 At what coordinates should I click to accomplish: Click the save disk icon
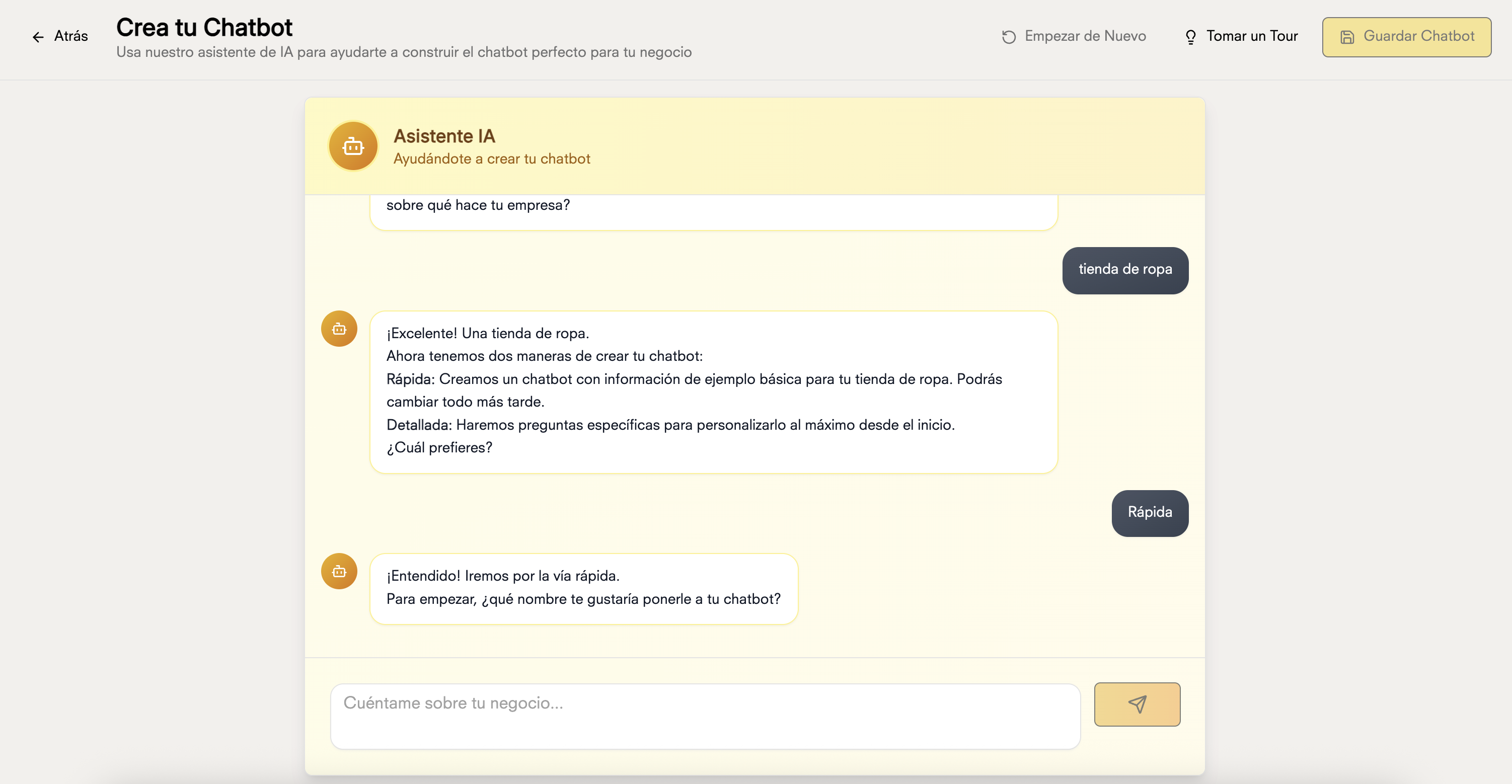coord(1347,37)
